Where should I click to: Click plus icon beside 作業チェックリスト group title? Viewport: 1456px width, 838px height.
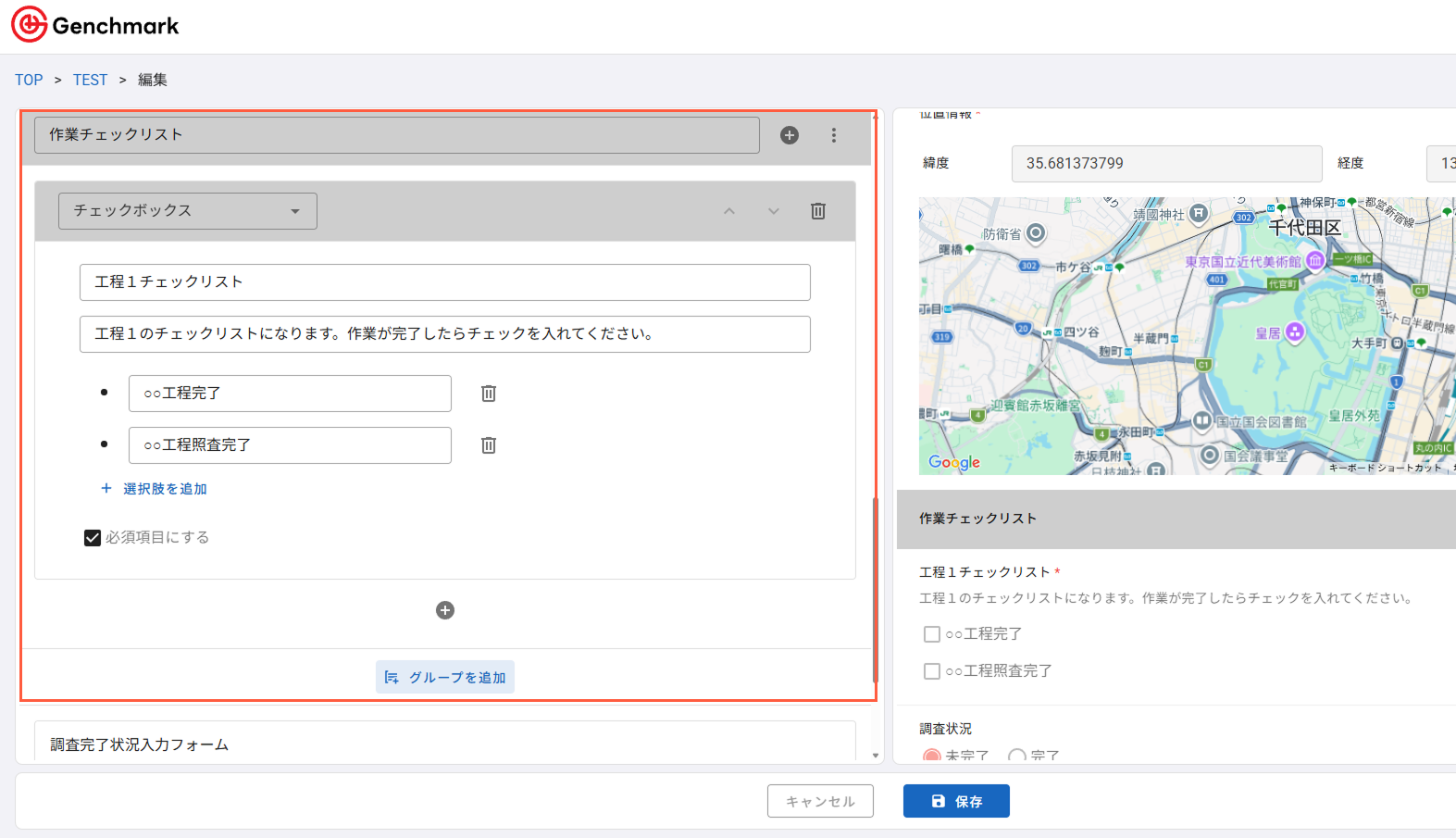[x=790, y=135]
